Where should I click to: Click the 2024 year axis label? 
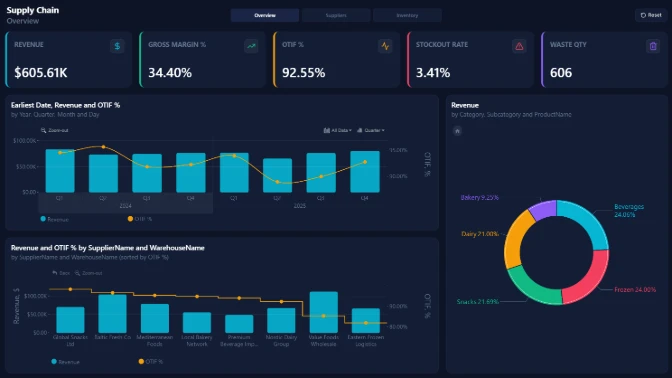tap(126, 206)
